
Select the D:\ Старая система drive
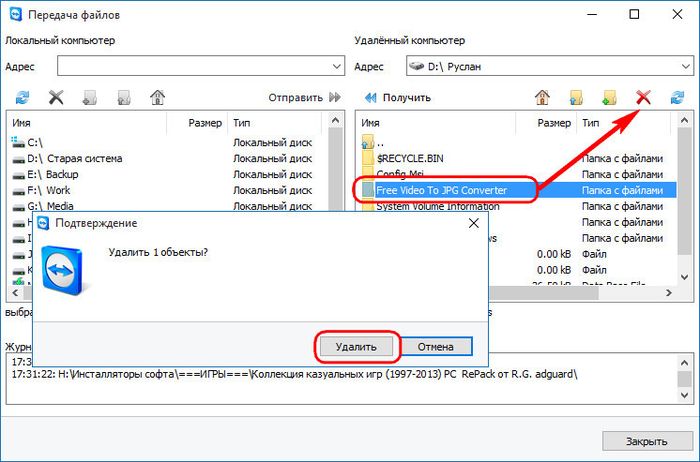click(x=75, y=158)
